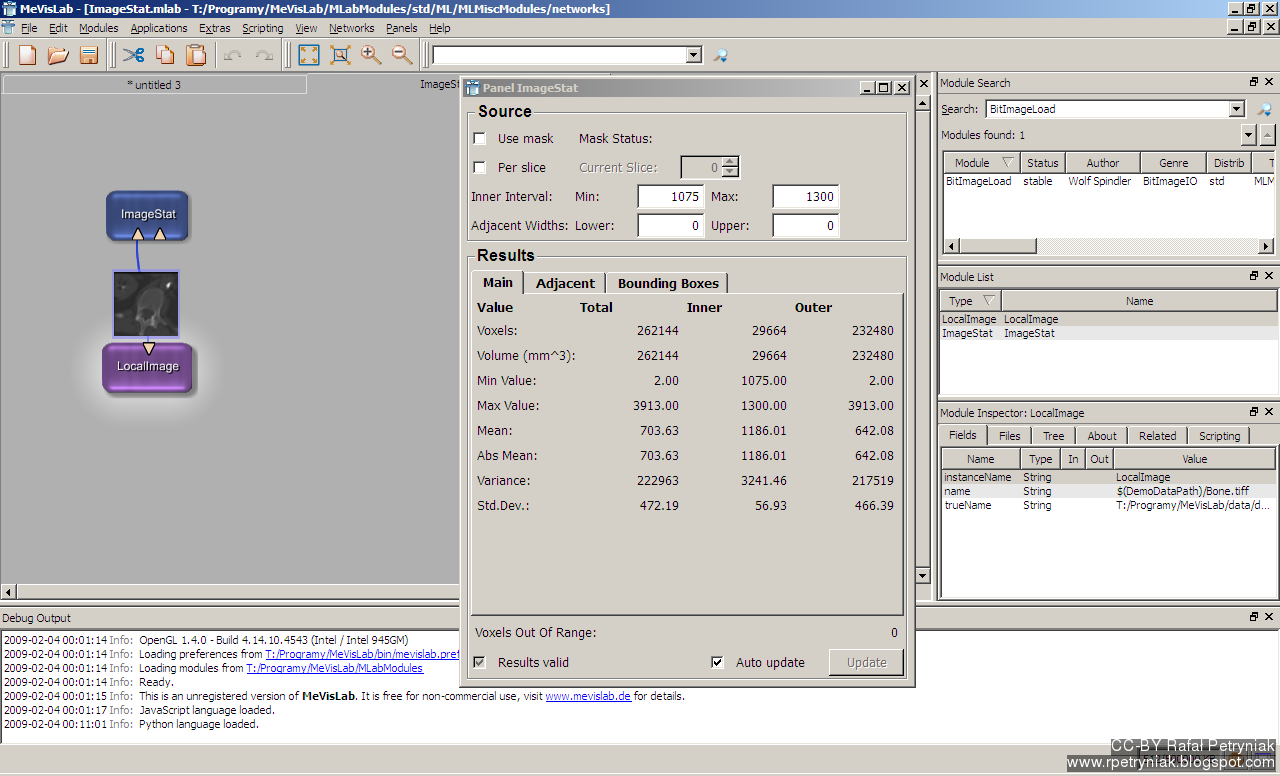
Task: Sort search results by Module column
Action: tap(981, 163)
